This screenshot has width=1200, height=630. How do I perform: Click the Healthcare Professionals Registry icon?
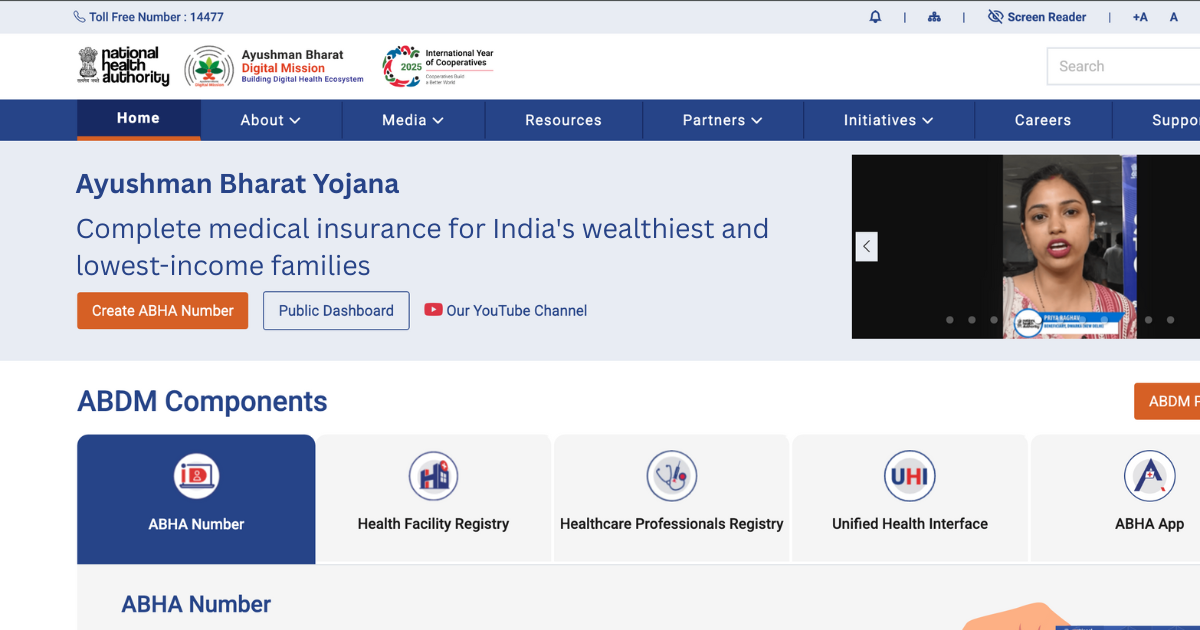pyautogui.click(x=671, y=476)
